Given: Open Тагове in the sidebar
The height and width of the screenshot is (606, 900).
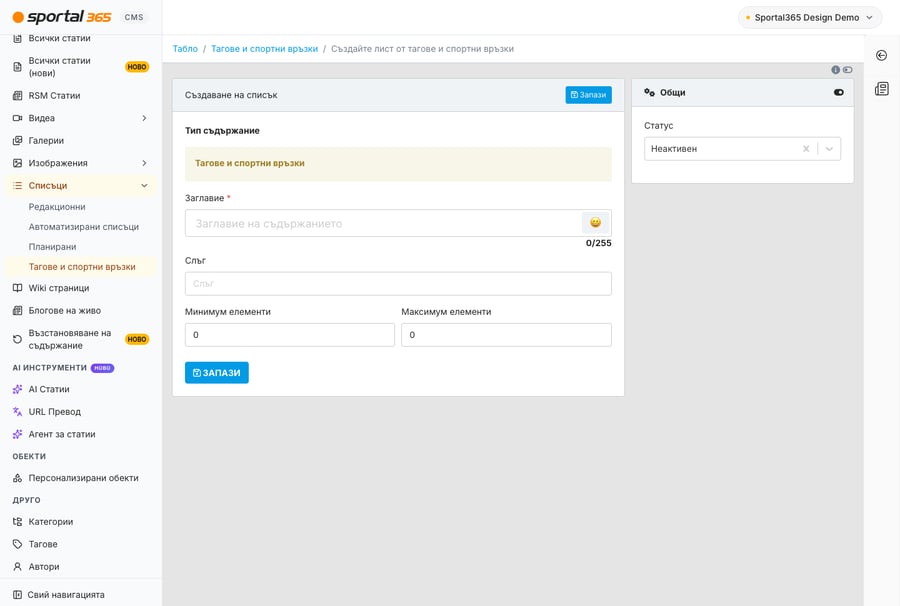Looking at the screenshot, I should [x=81, y=544].
